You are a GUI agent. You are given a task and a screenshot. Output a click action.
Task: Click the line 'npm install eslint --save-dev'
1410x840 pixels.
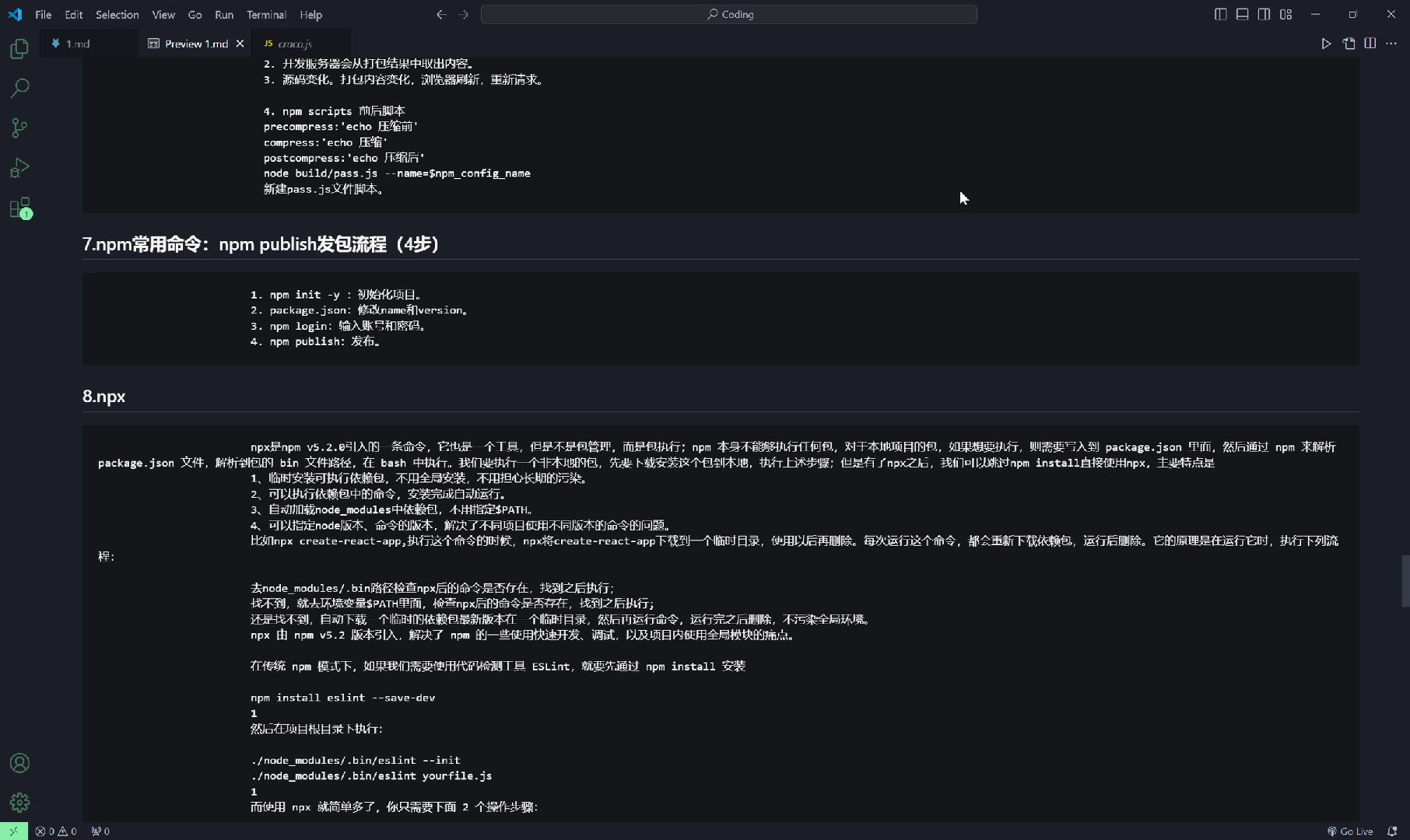[x=342, y=698]
